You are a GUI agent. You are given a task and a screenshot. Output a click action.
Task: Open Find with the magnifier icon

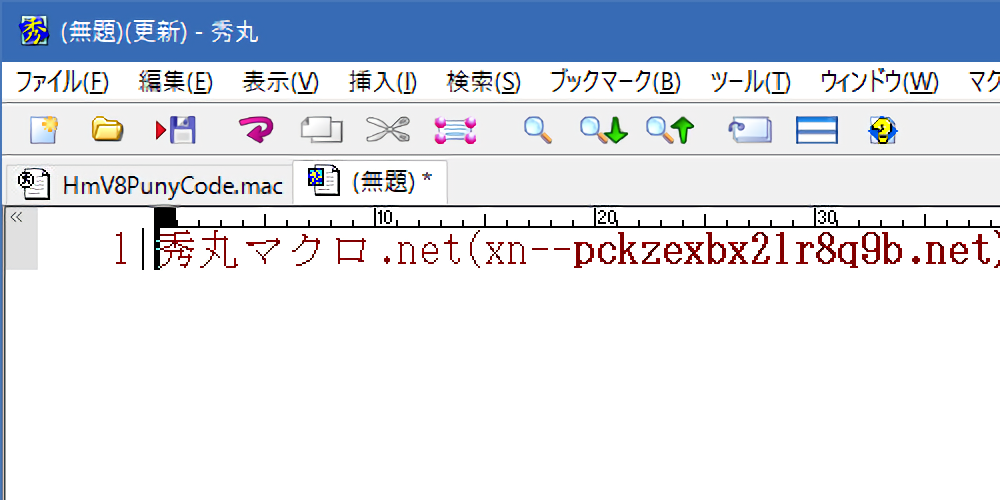[x=538, y=130]
